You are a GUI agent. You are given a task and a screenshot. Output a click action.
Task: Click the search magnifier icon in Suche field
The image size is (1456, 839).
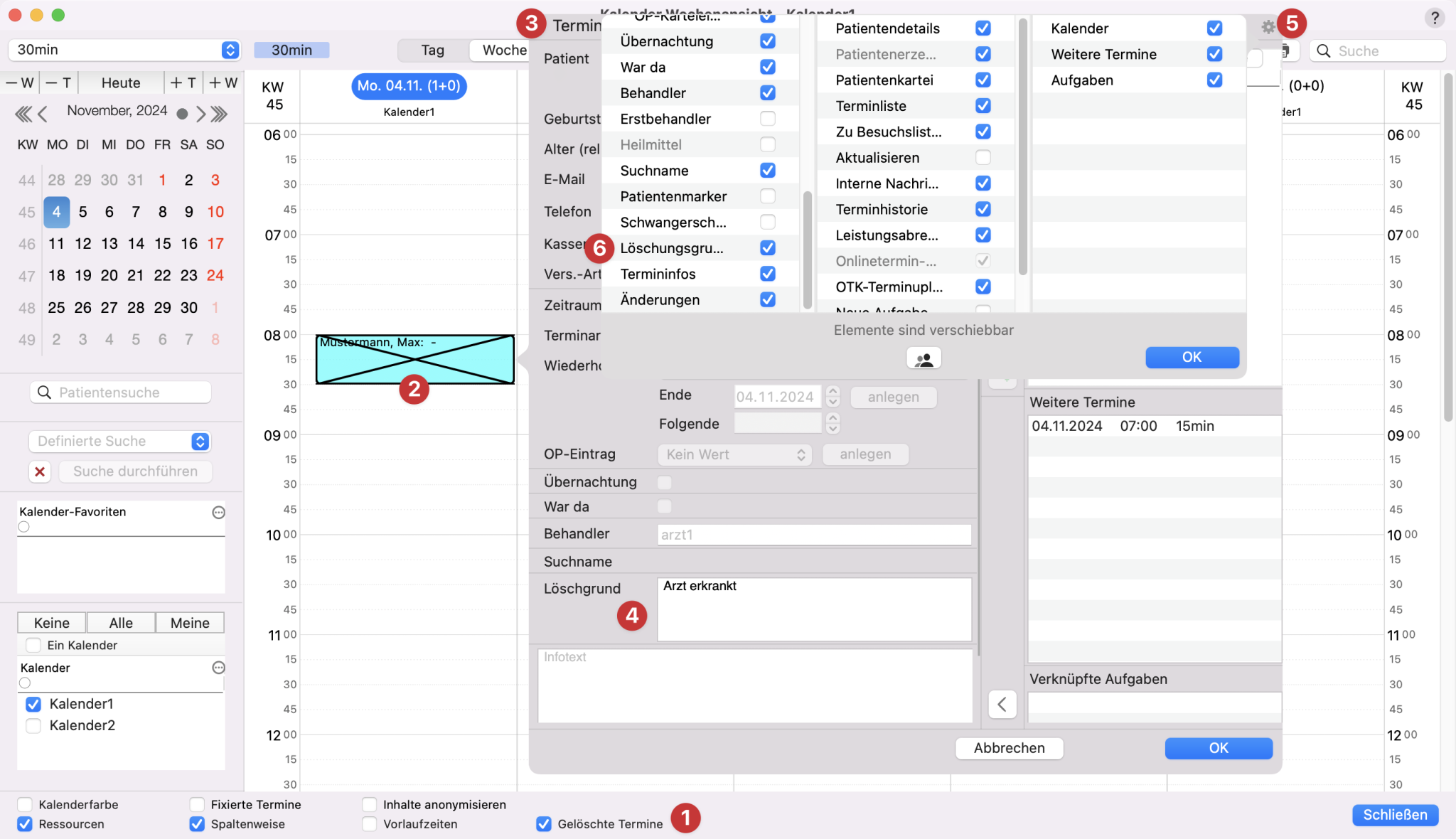pos(1323,51)
